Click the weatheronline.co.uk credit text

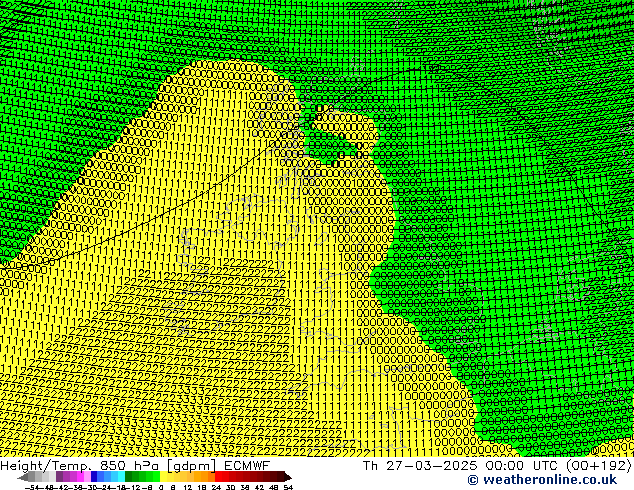click(x=542, y=480)
